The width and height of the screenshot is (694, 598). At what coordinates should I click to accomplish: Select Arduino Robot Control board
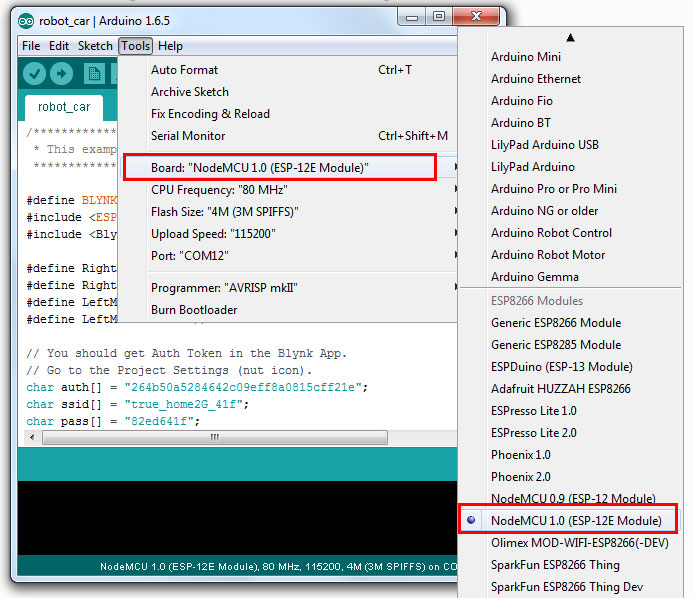point(570,233)
